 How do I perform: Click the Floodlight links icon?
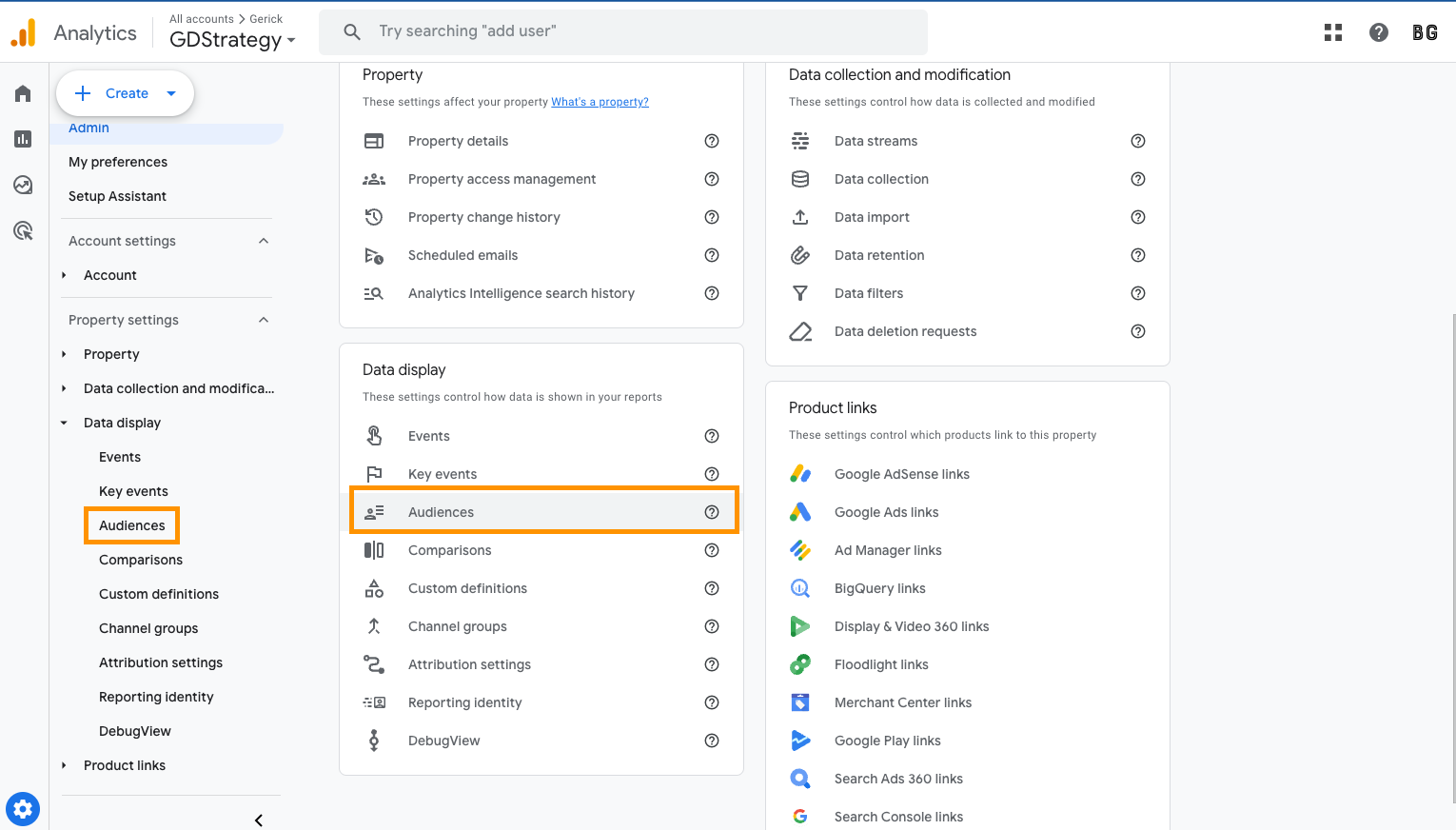click(800, 664)
